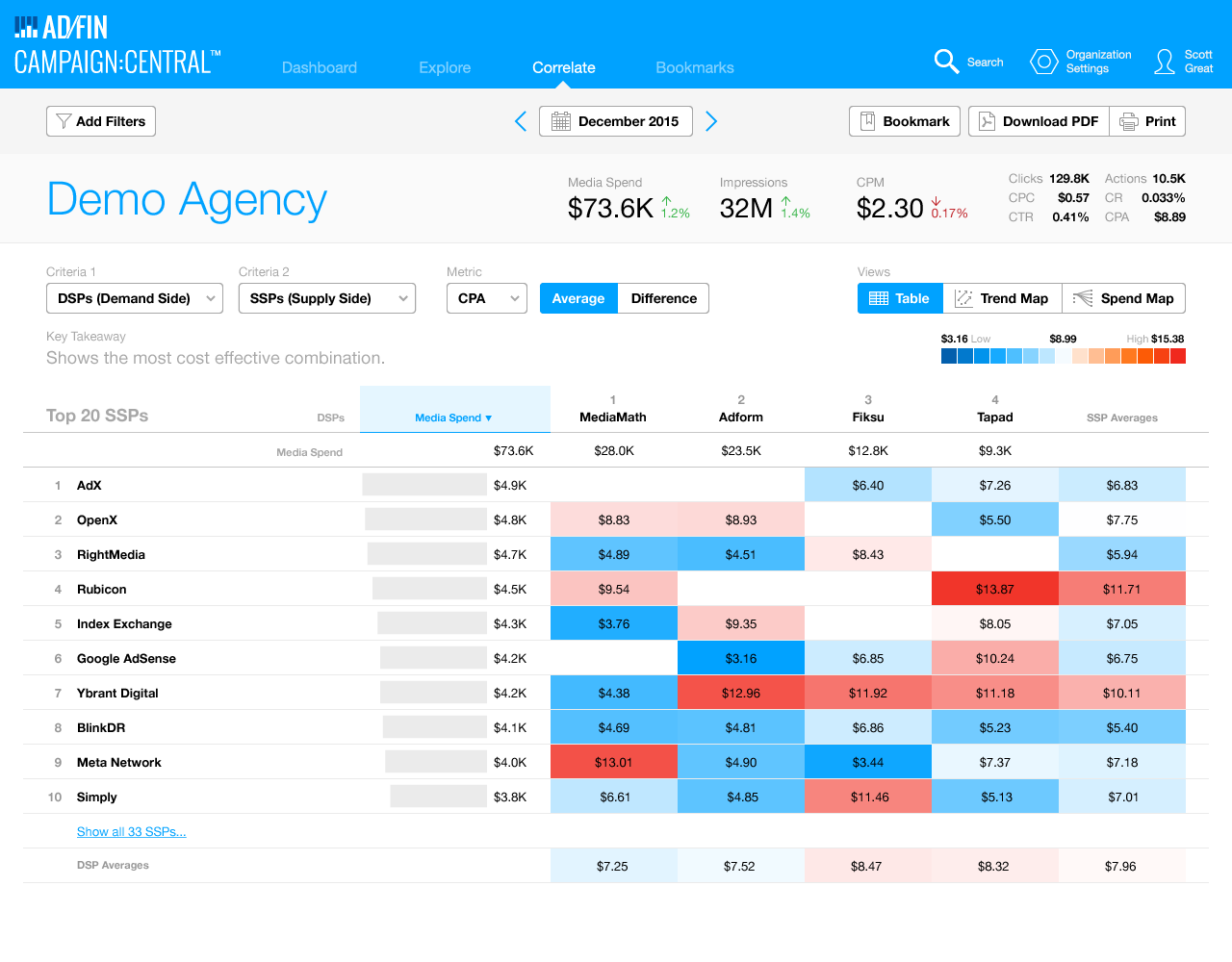Open Organization Settings hexagon icon
Screen dimensions: 1232x962
click(1043, 62)
